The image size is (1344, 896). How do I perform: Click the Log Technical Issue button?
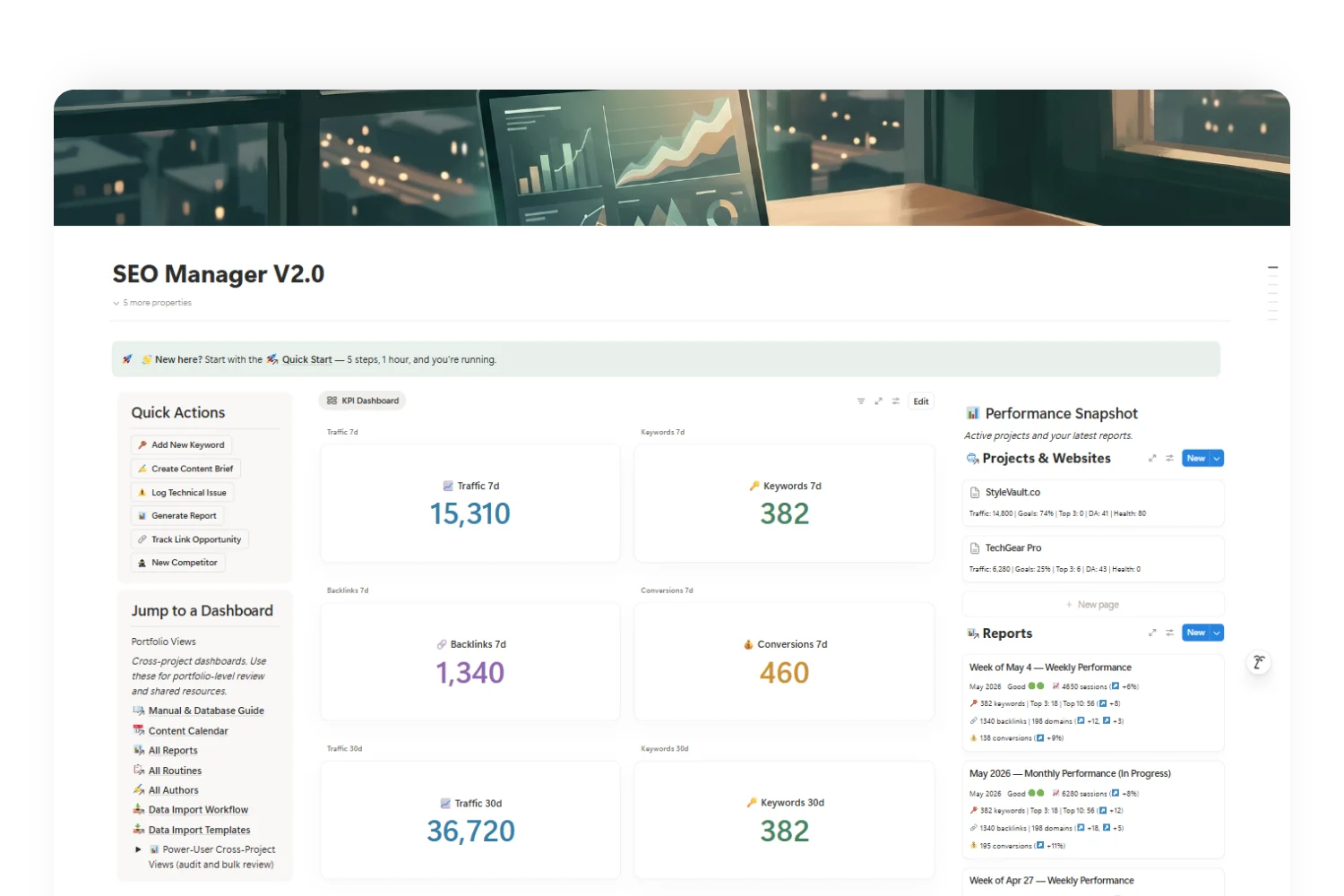[x=182, y=493]
